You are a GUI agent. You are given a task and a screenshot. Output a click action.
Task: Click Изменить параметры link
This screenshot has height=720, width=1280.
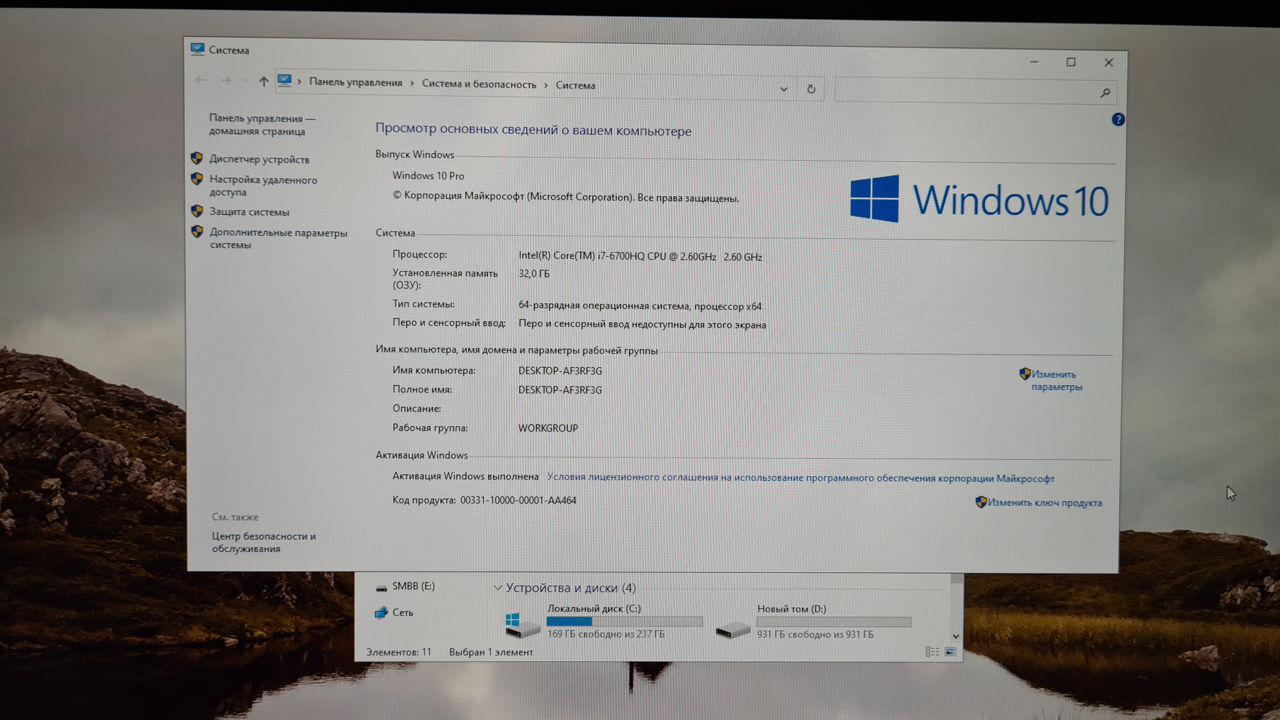[1056, 380]
